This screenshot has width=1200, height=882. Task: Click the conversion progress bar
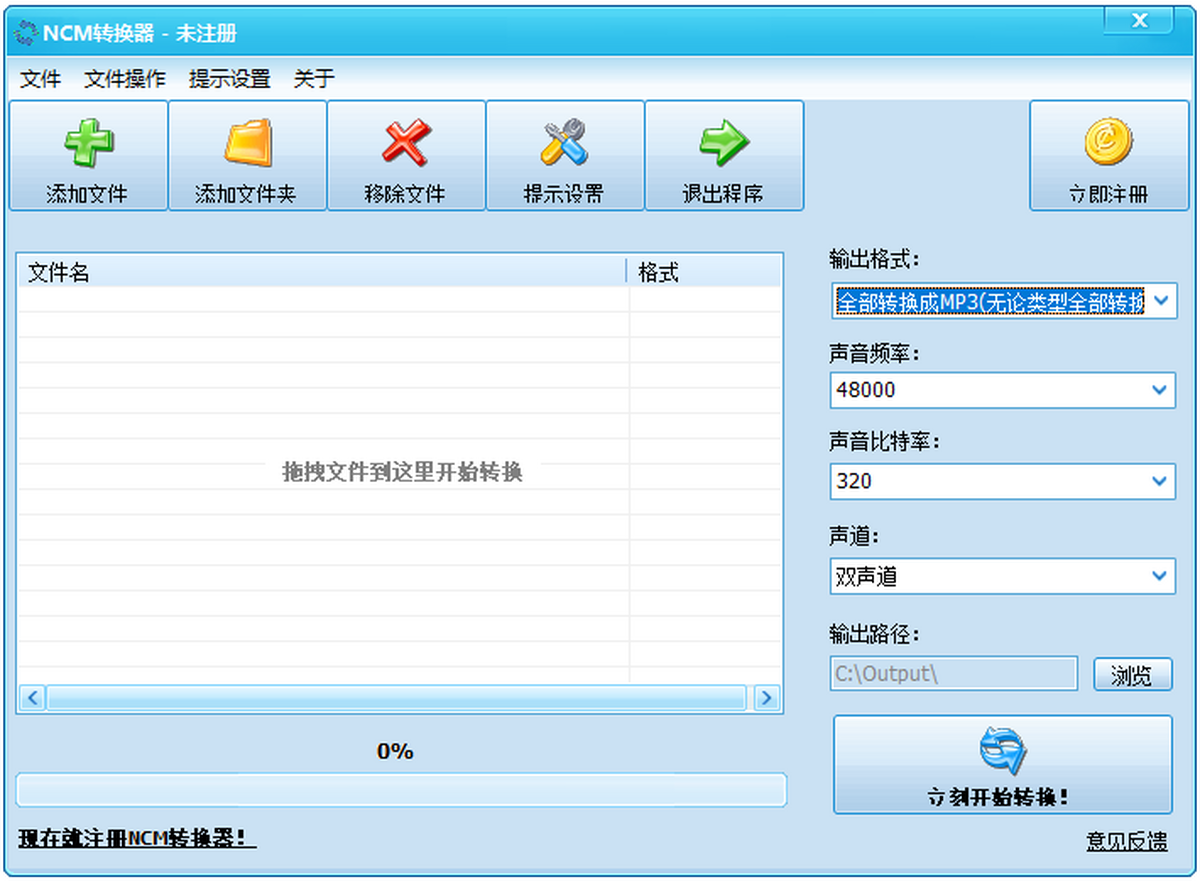401,790
